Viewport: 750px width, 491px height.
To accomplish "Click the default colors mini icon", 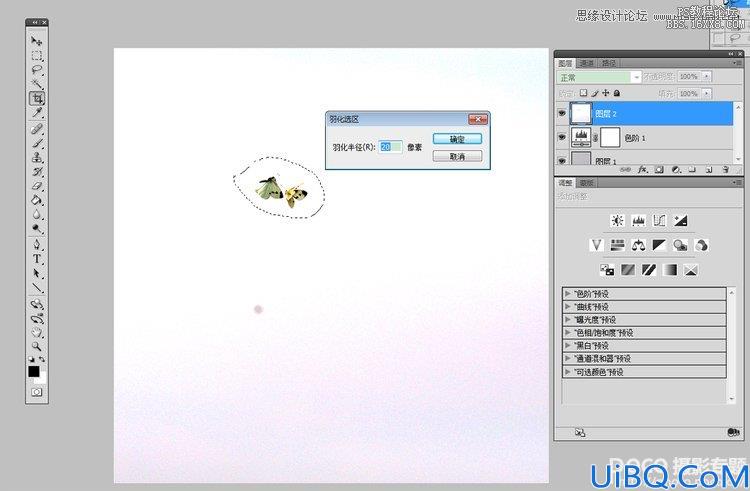I will click(x=32, y=359).
